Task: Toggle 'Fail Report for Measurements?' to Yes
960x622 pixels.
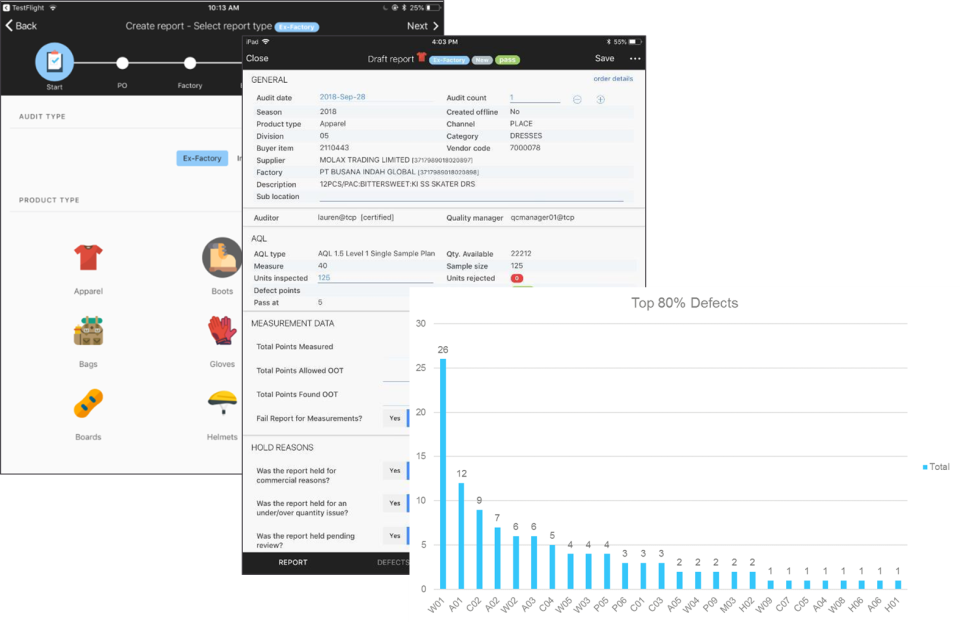Action: [x=395, y=418]
